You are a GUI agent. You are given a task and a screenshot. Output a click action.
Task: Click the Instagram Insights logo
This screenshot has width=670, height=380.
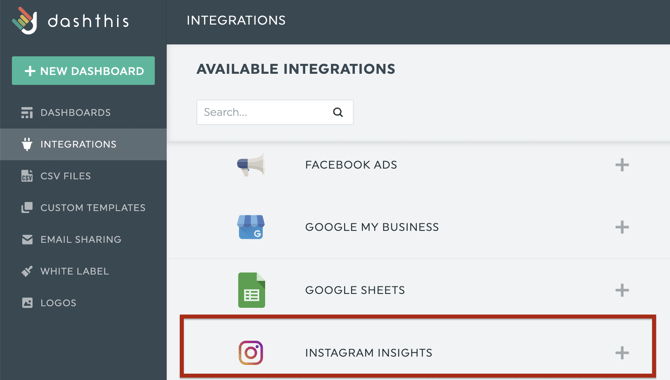[251, 353]
